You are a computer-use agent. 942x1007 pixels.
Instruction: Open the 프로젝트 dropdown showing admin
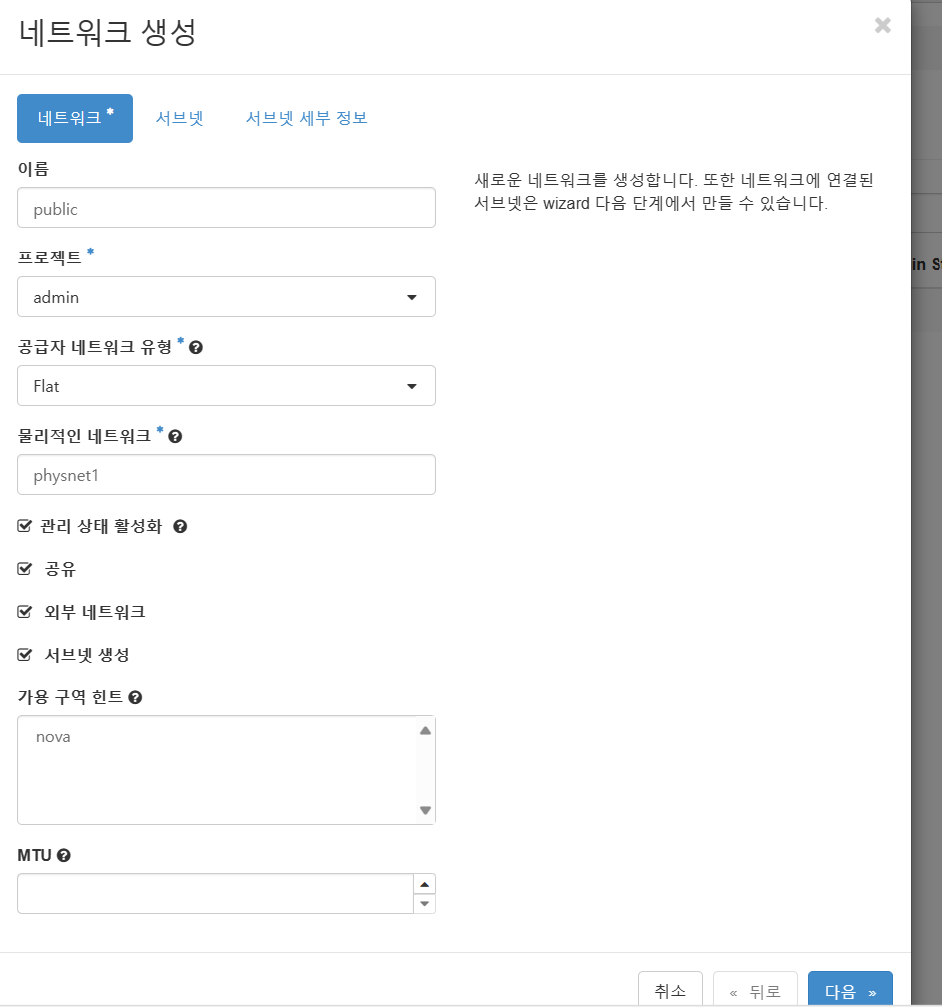[226, 297]
